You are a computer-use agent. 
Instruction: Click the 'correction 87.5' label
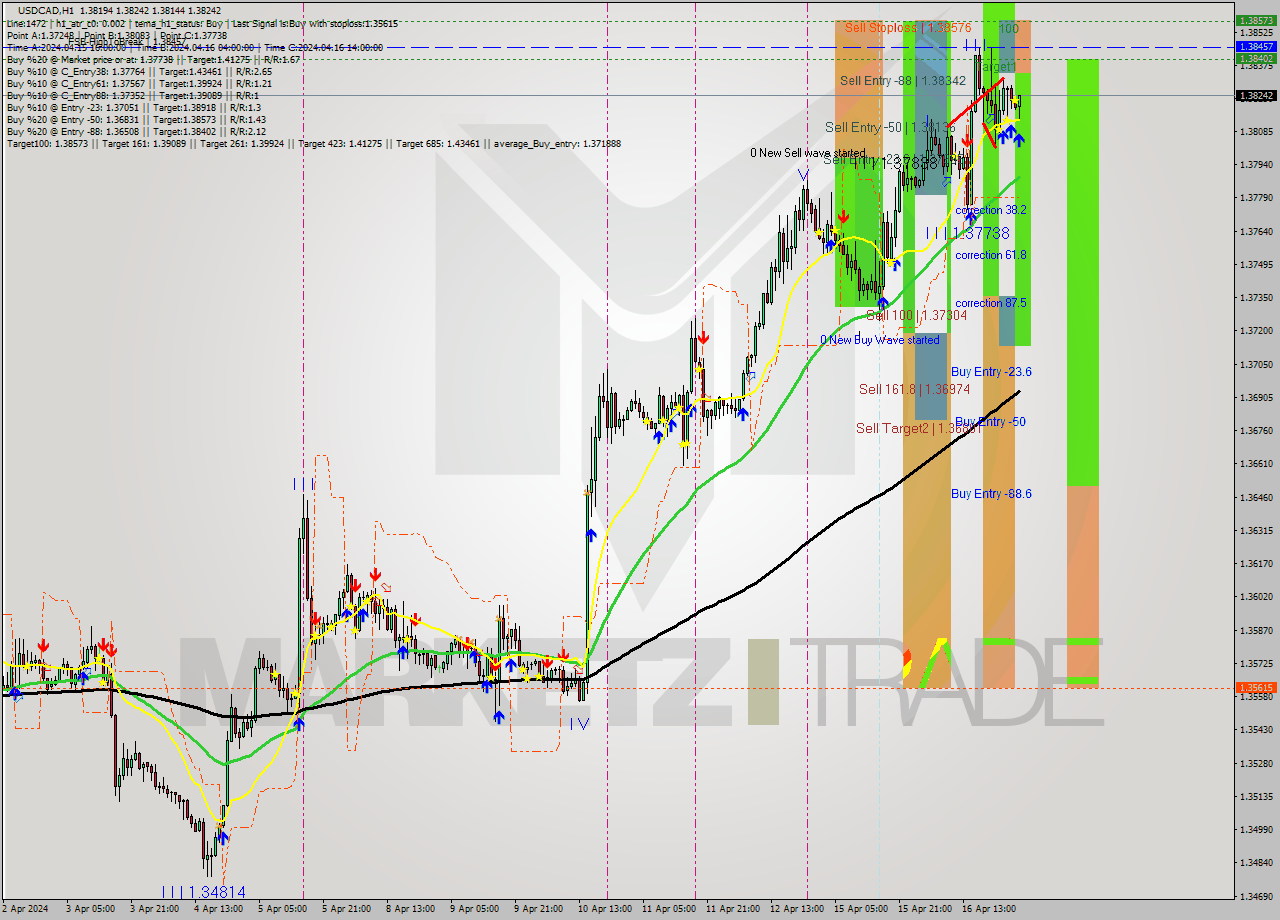click(x=990, y=302)
